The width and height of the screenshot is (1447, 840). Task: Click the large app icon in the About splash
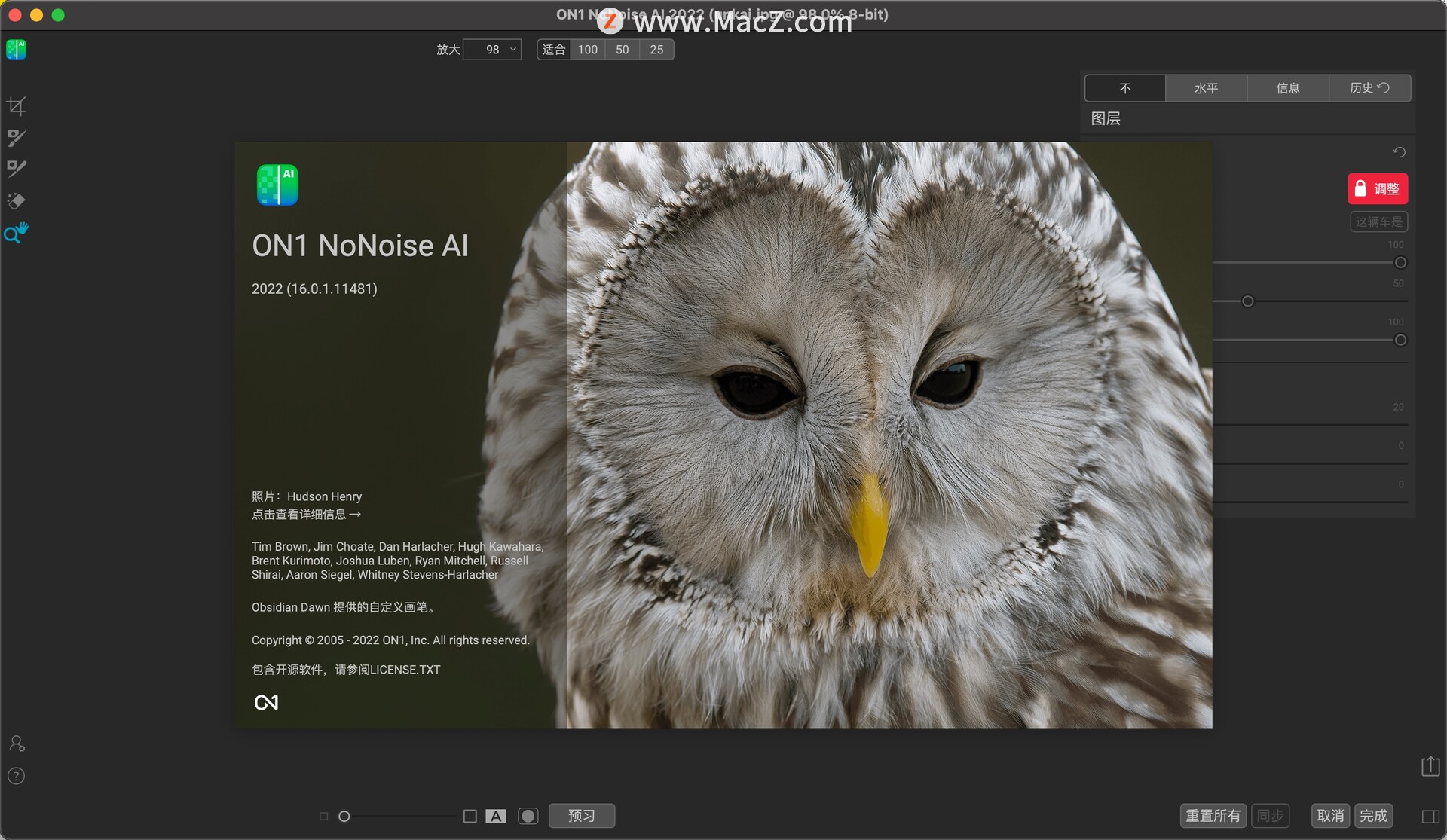pyautogui.click(x=277, y=185)
